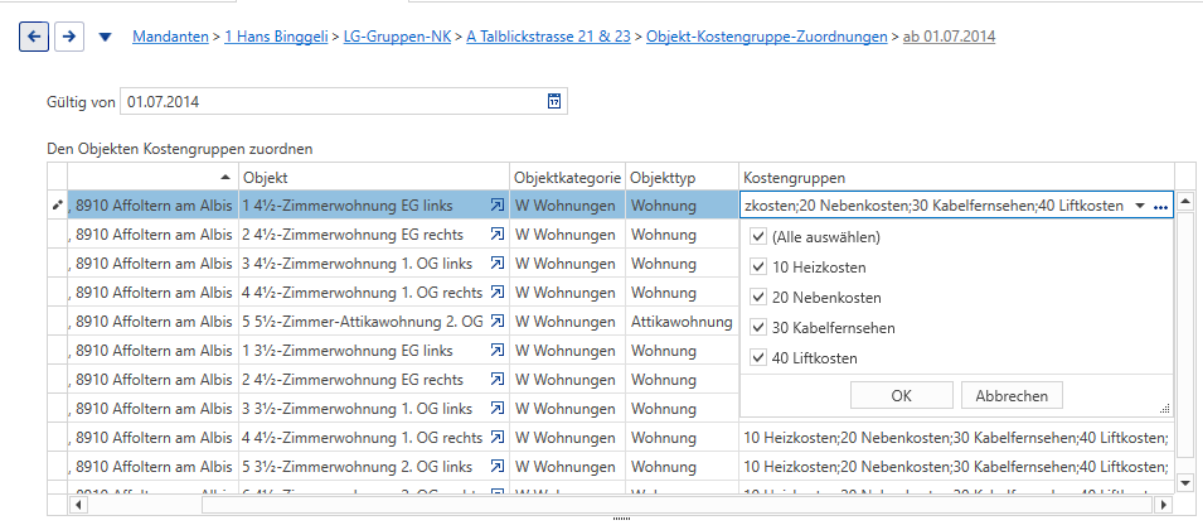Click the vertical scrollbar up arrow
Viewport: 1203px width, 530px height.
(1185, 200)
